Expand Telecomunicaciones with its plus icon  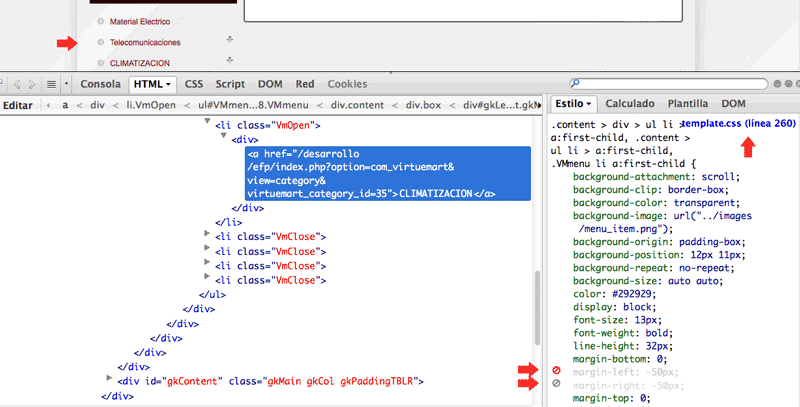[230, 39]
